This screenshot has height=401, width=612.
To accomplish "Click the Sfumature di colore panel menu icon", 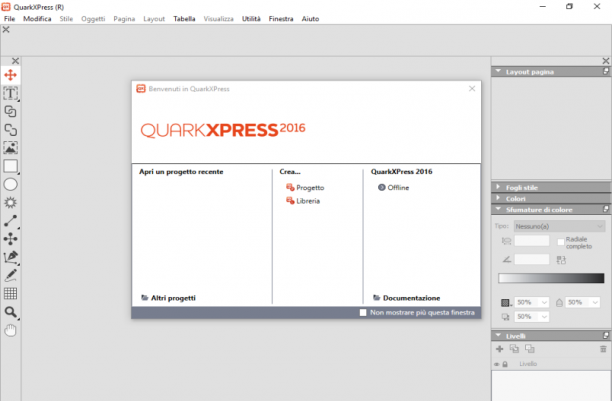I will (x=606, y=209).
